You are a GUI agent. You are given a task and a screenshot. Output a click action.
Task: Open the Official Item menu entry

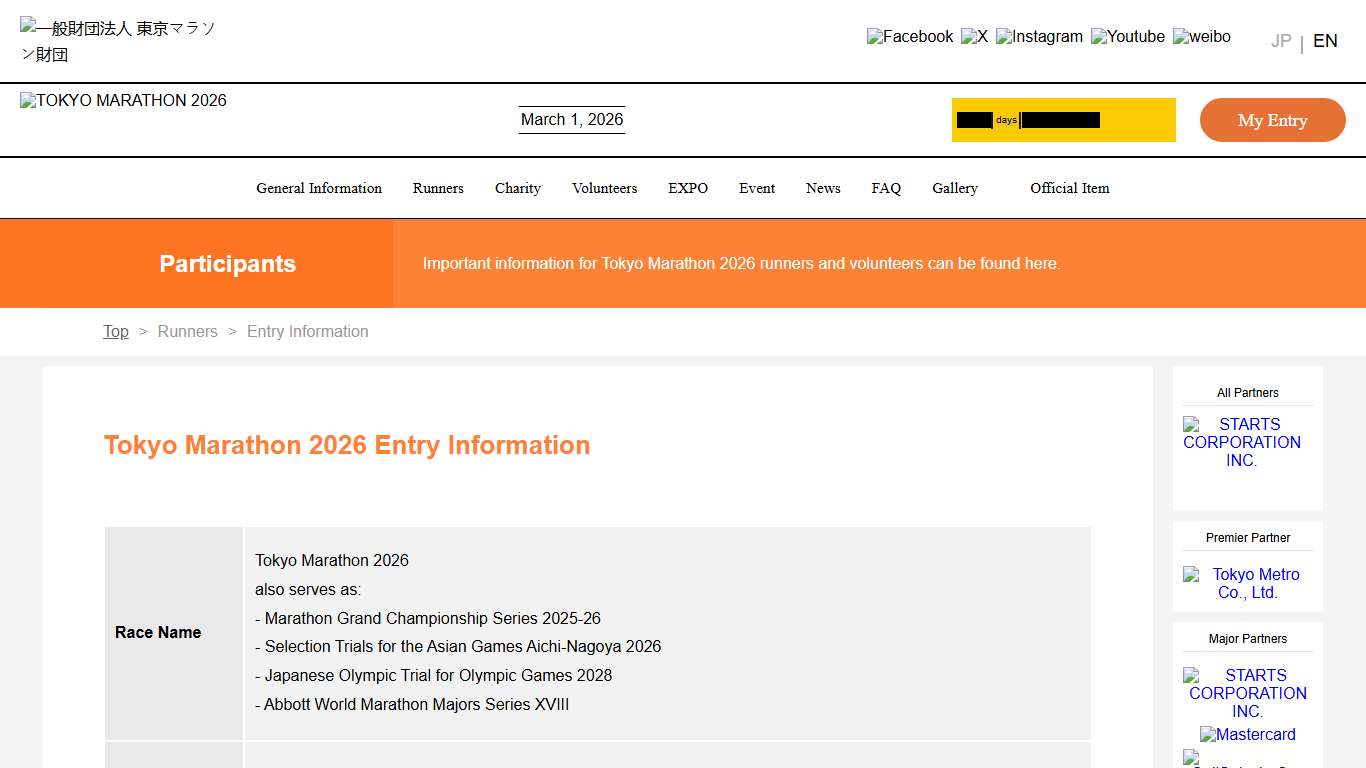pyautogui.click(x=1069, y=188)
